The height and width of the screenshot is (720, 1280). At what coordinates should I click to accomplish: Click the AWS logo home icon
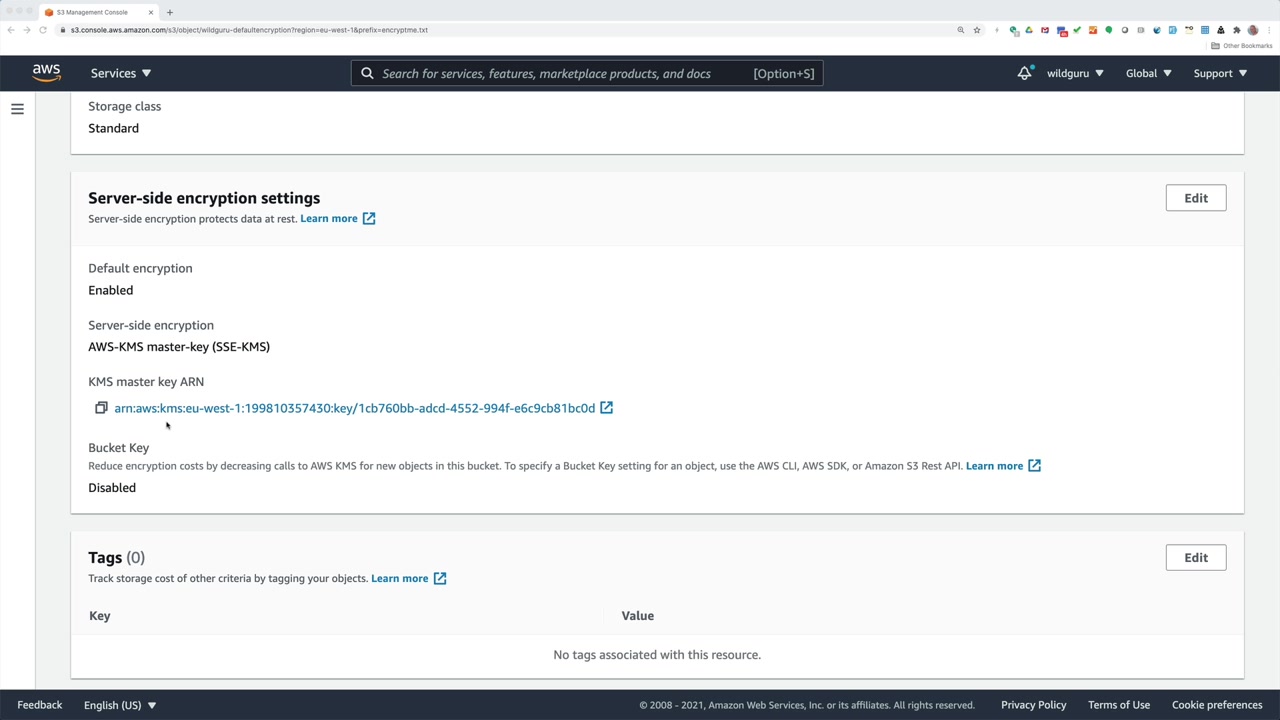(x=46, y=73)
